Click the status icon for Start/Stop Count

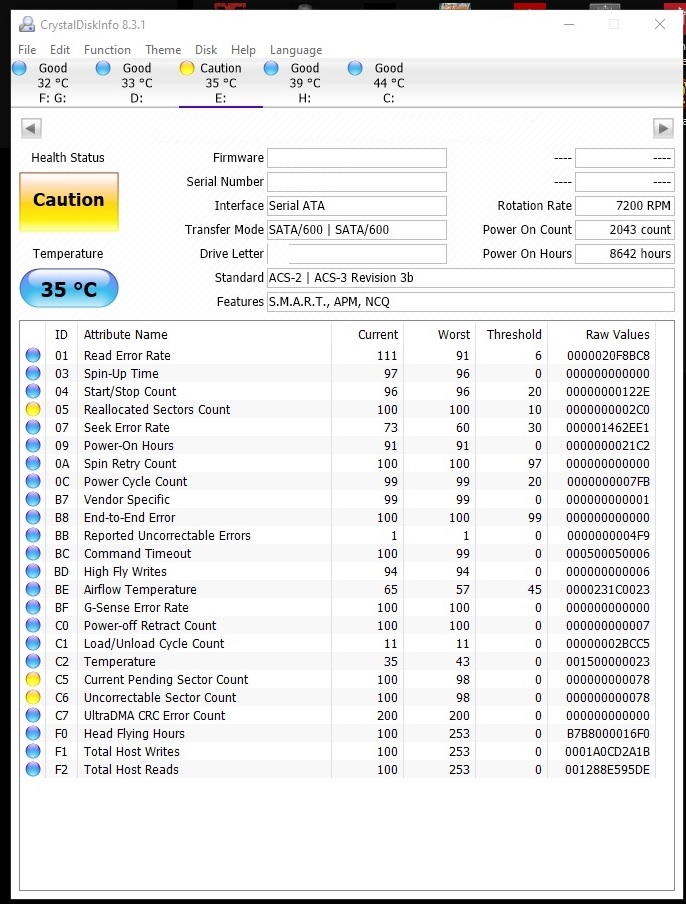tap(33, 391)
